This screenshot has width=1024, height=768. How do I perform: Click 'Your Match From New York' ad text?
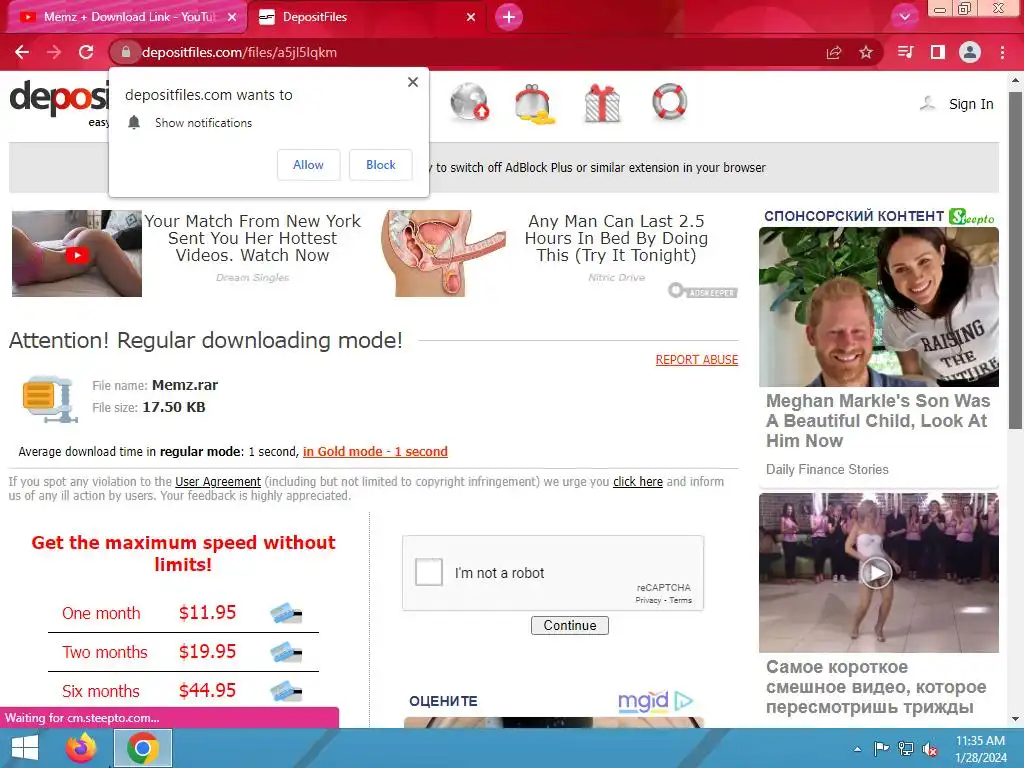[x=252, y=238]
